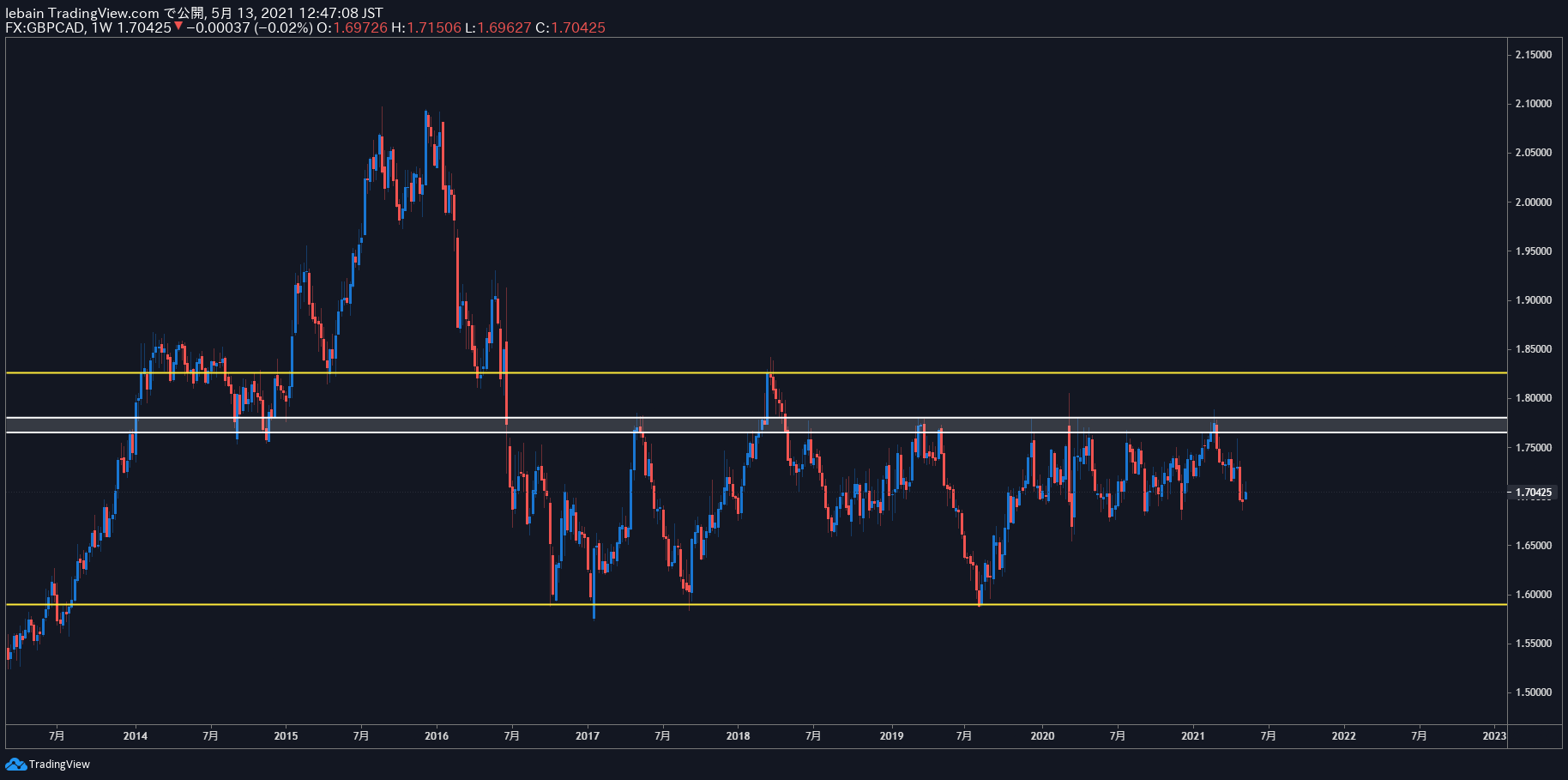Click the TradingView brand text
1568x780 pixels.
pos(59,764)
